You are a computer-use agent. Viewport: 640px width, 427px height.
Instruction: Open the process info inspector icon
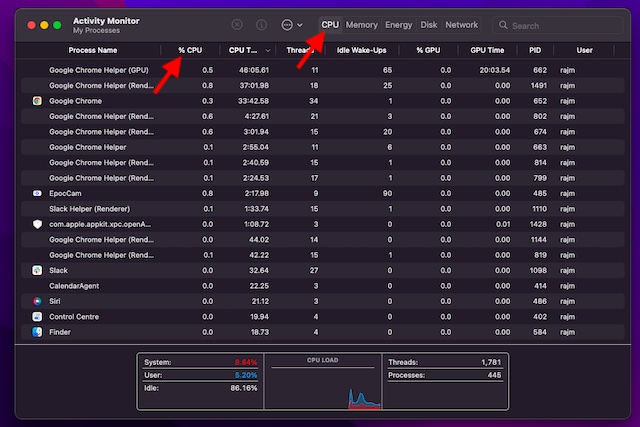point(261,25)
